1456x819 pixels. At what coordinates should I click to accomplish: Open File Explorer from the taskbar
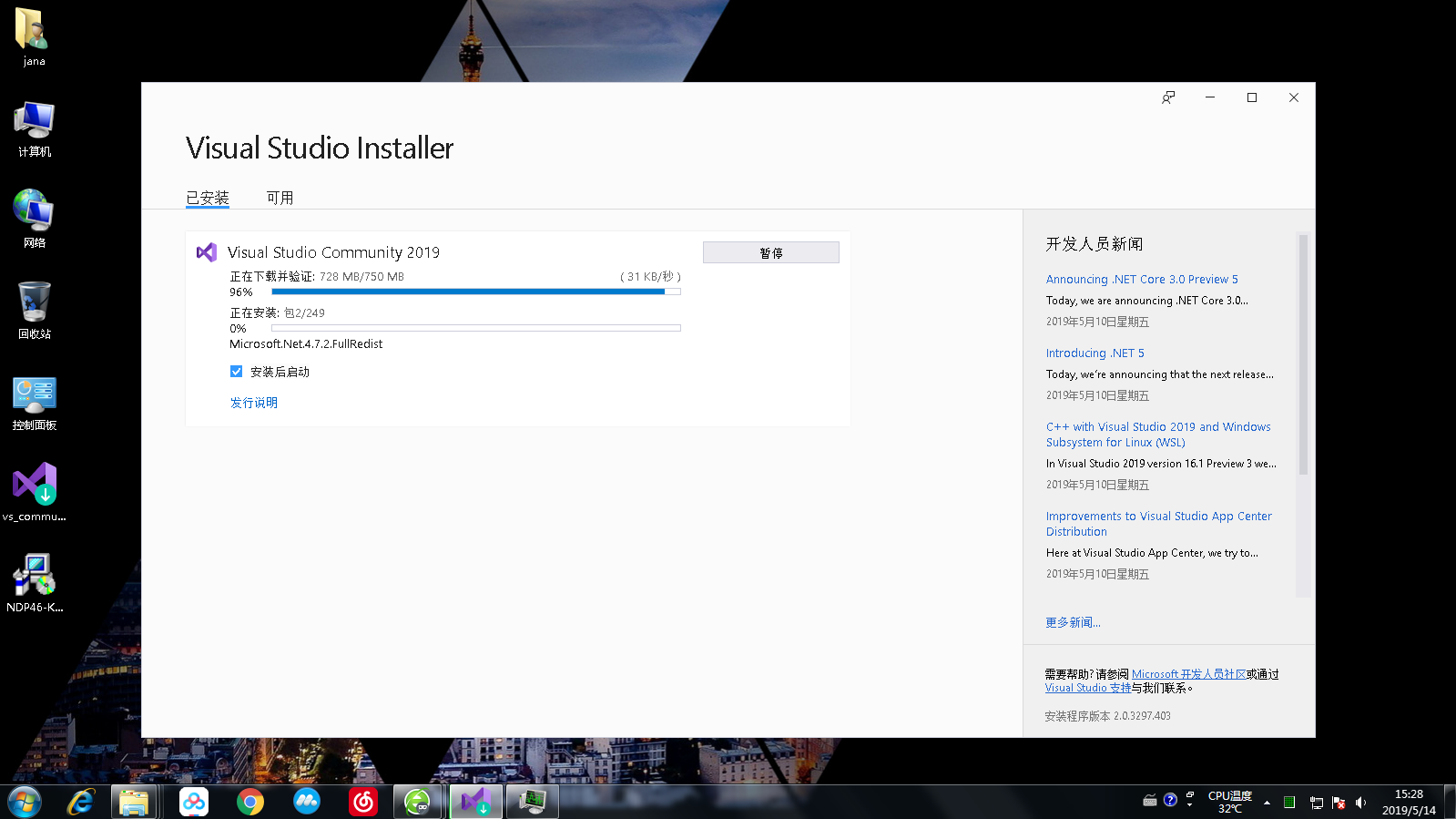coord(134,802)
